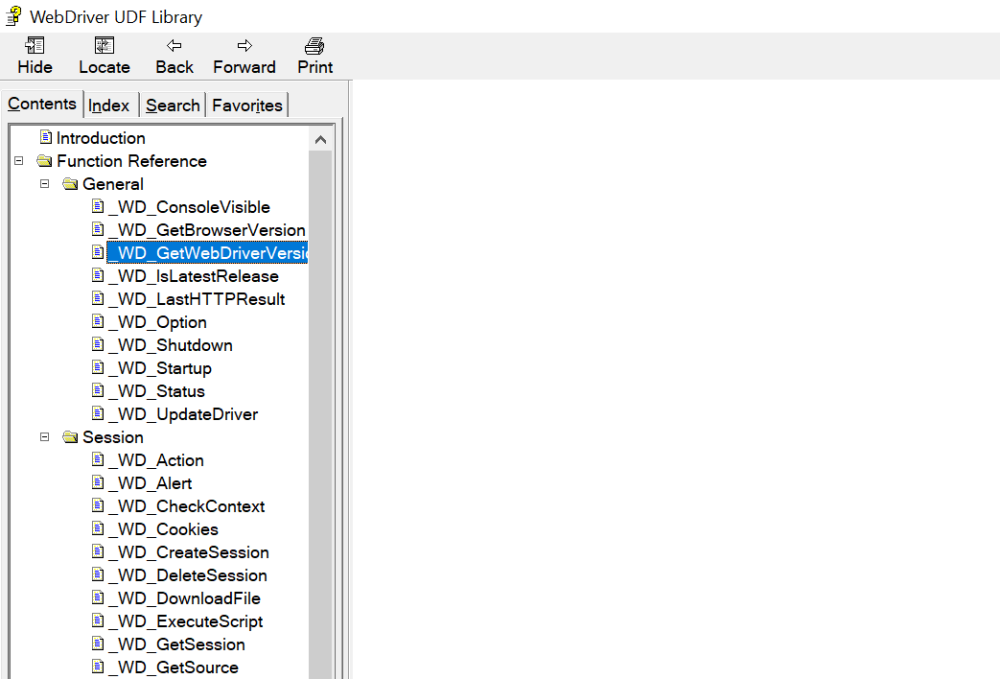This screenshot has height=679, width=1000.
Task: Select the highlighted _WD_GetWebDriverVersion topic
Action: coord(207,253)
